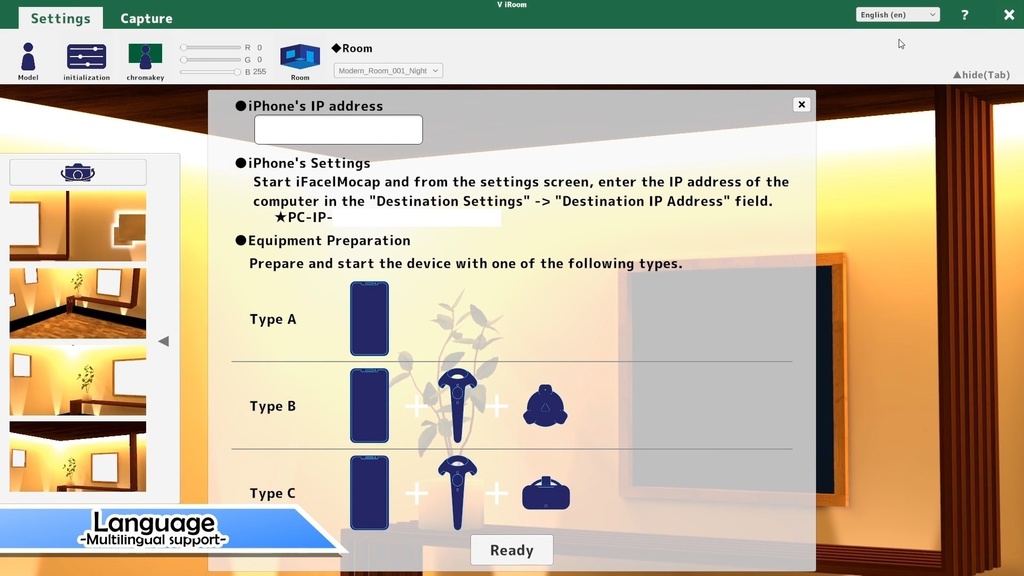Open the English (en) language dropdown
This screenshot has width=1024, height=576.
pos(896,13)
